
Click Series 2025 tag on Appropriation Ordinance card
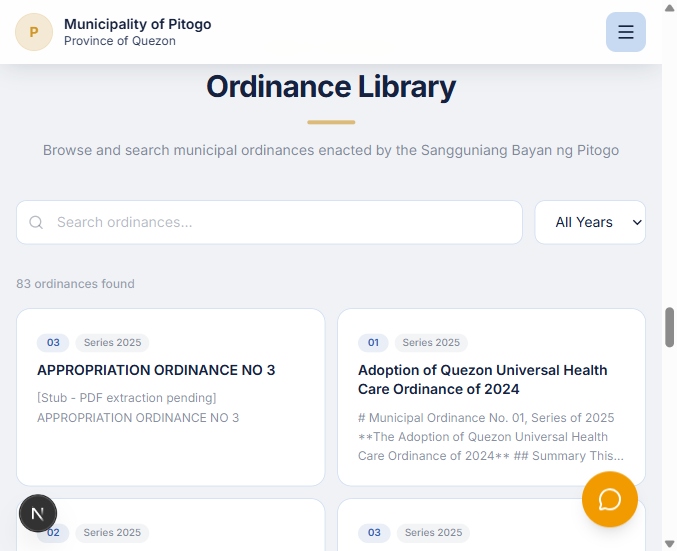(x=112, y=342)
